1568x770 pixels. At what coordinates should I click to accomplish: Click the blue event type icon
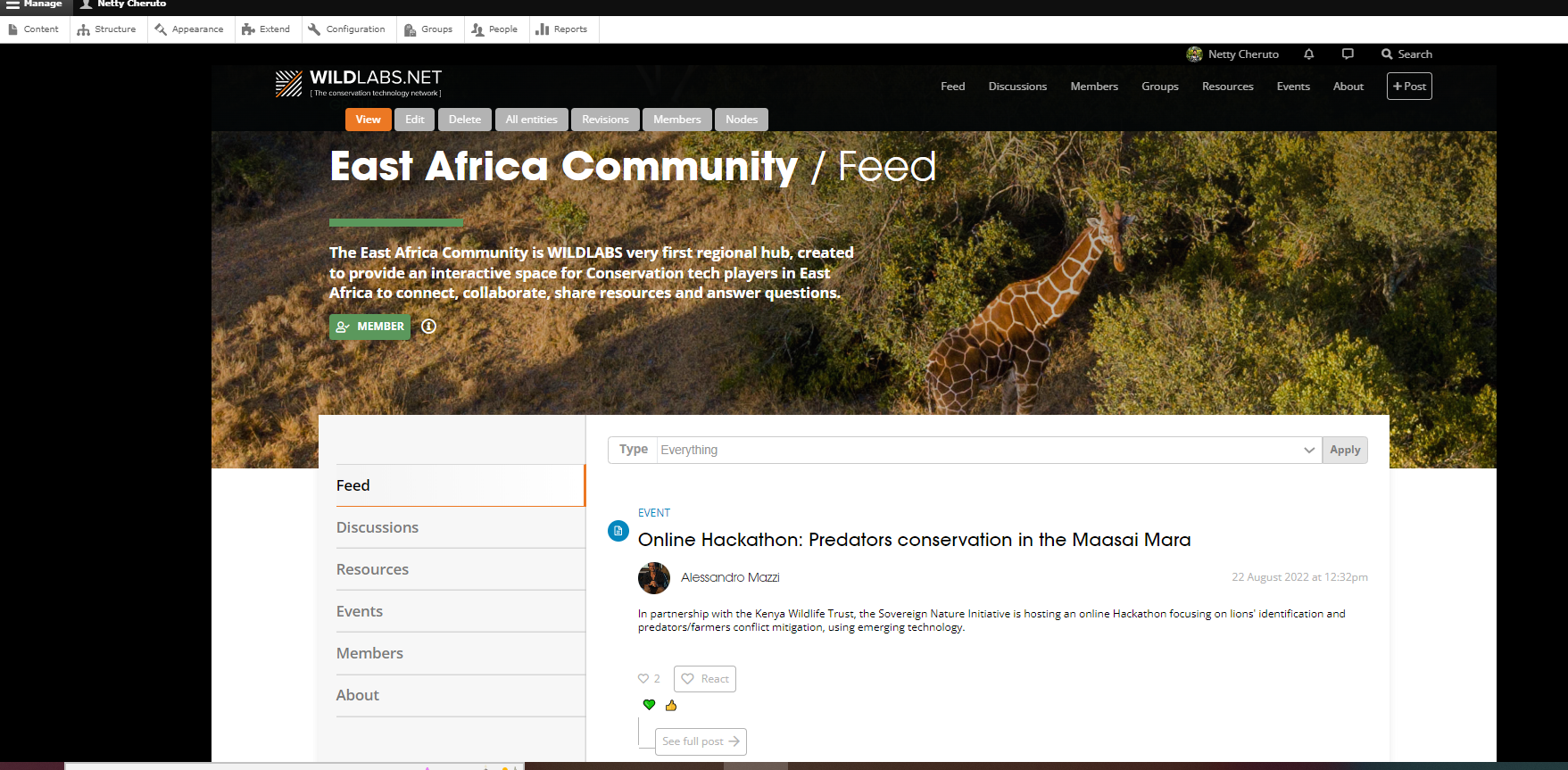pyautogui.click(x=618, y=531)
